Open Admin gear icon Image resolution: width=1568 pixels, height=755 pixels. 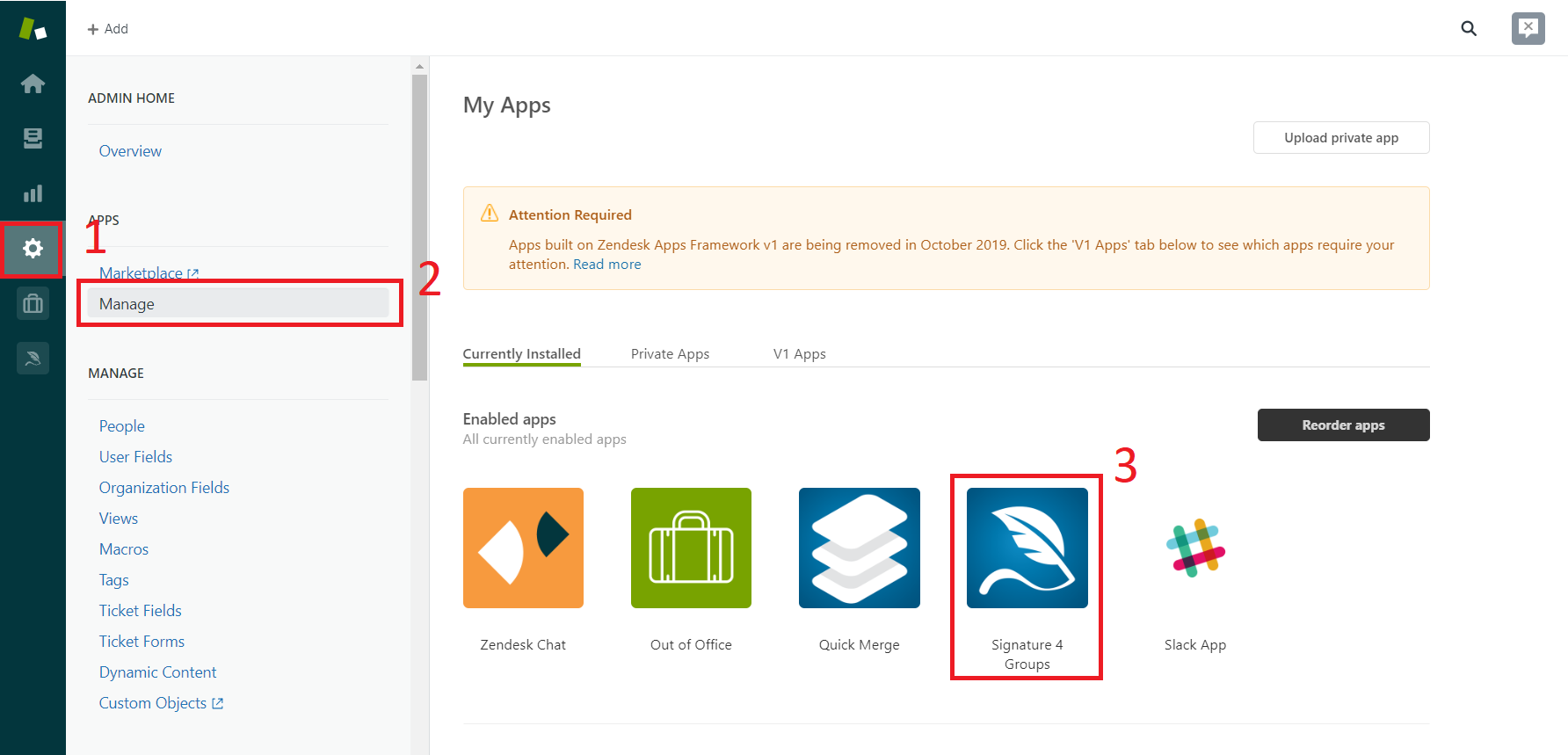coord(33,249)
